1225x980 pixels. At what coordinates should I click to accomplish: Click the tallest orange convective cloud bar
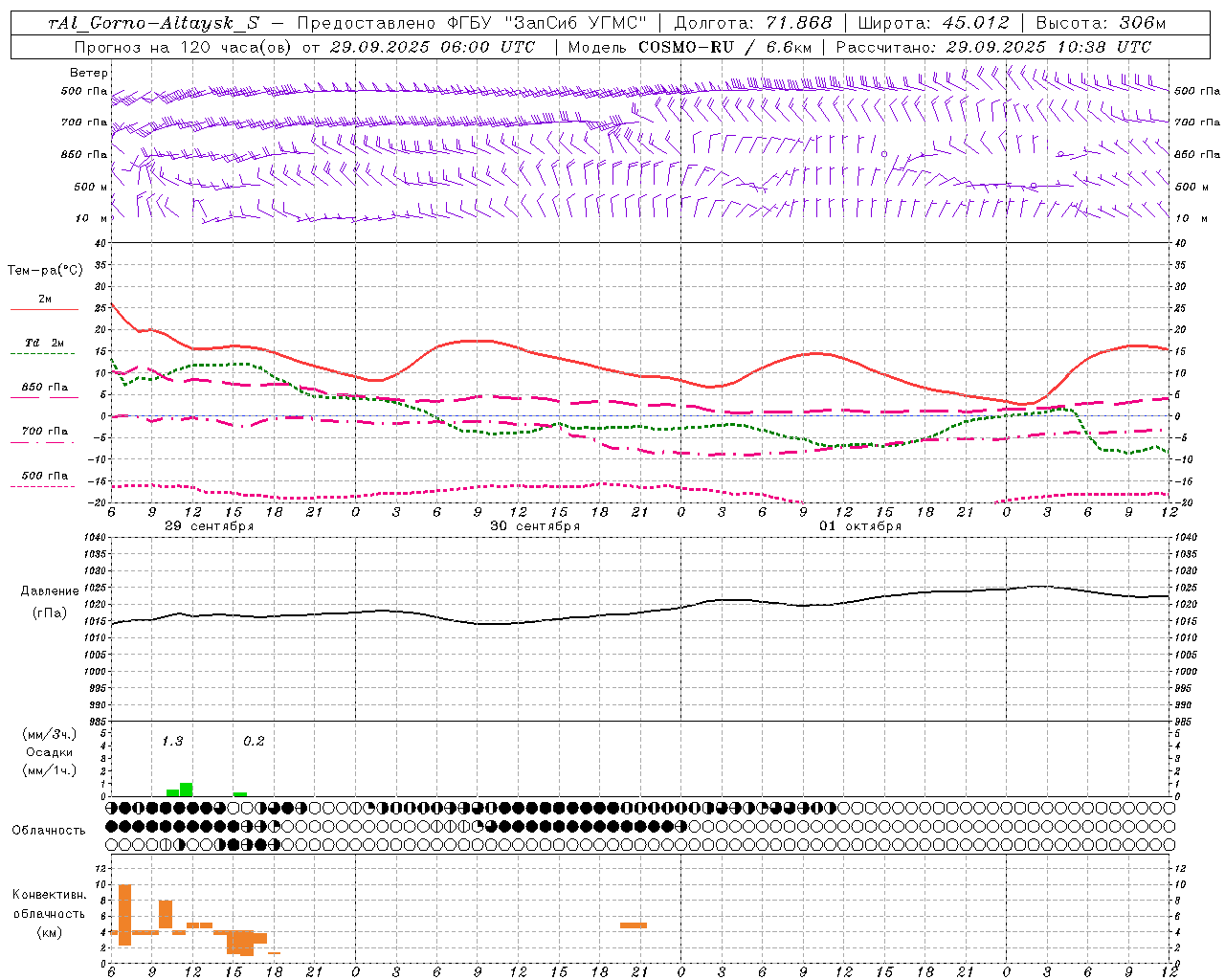[124, 915]
